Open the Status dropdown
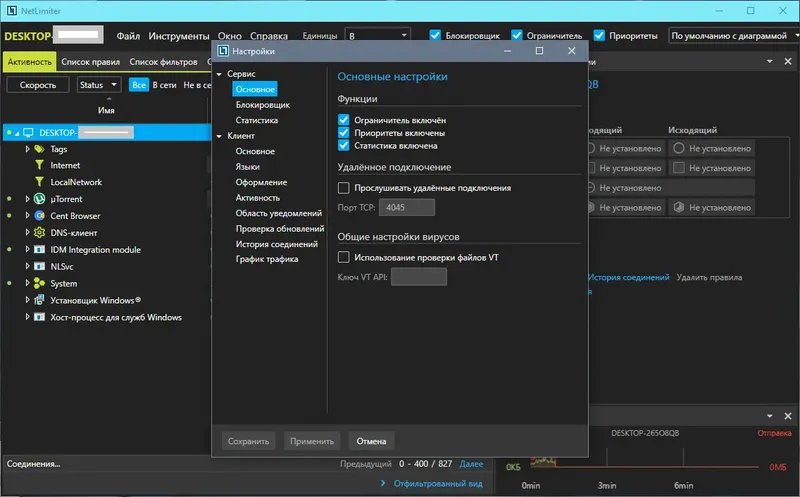 99,85
